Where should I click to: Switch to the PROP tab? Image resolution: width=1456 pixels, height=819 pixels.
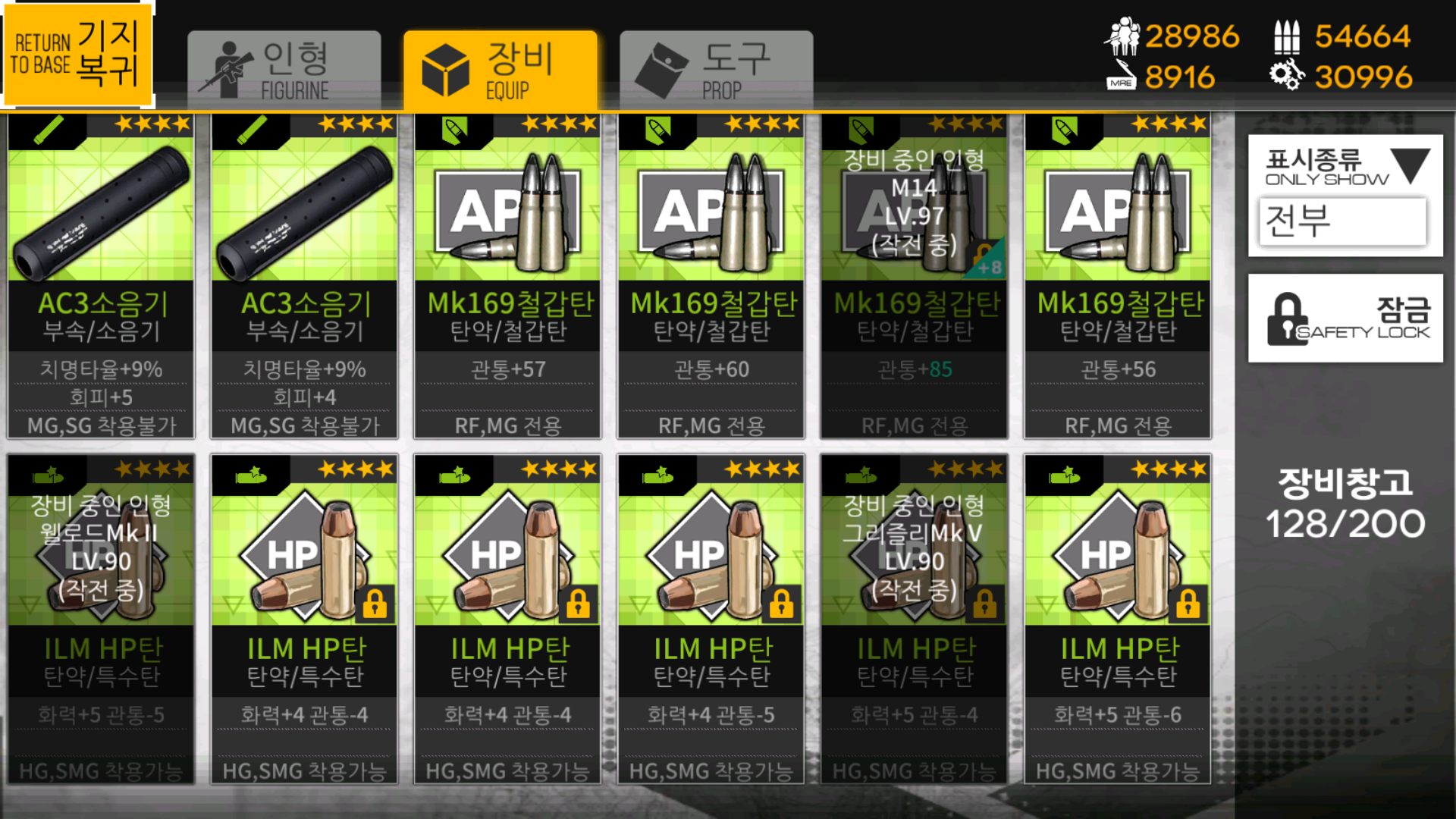point(716,71)
